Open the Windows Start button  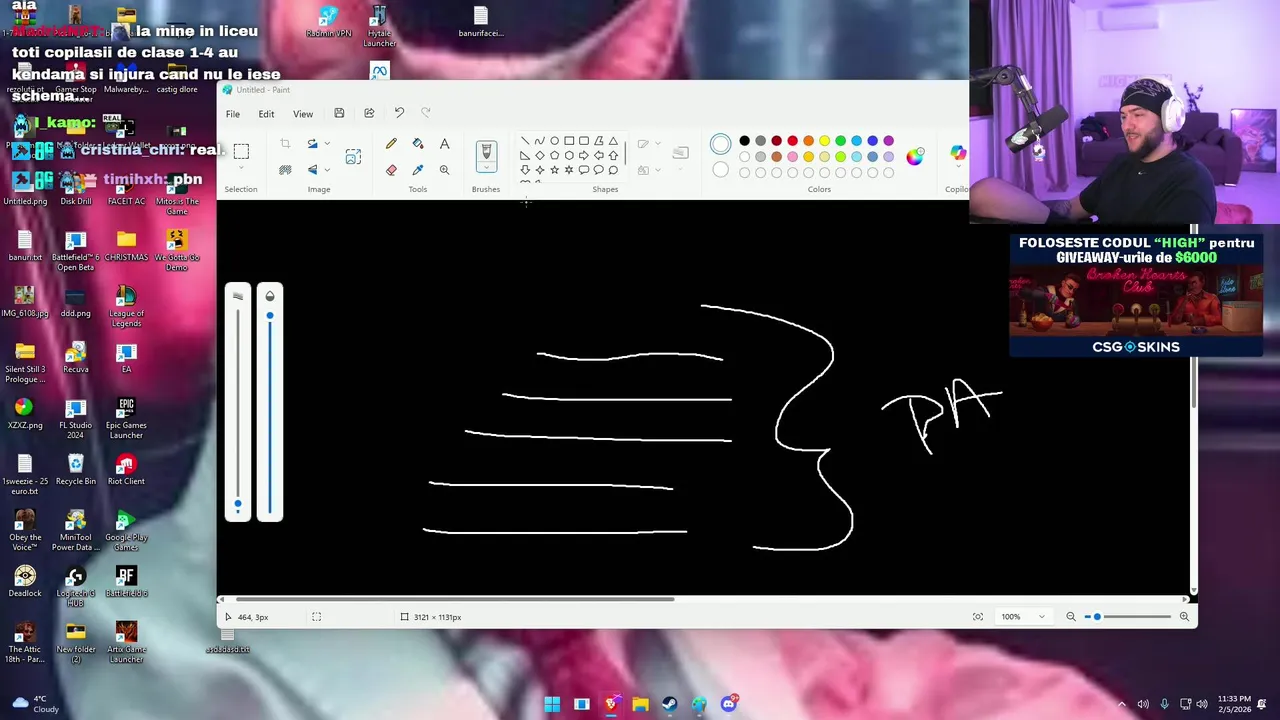pos(552,704)
